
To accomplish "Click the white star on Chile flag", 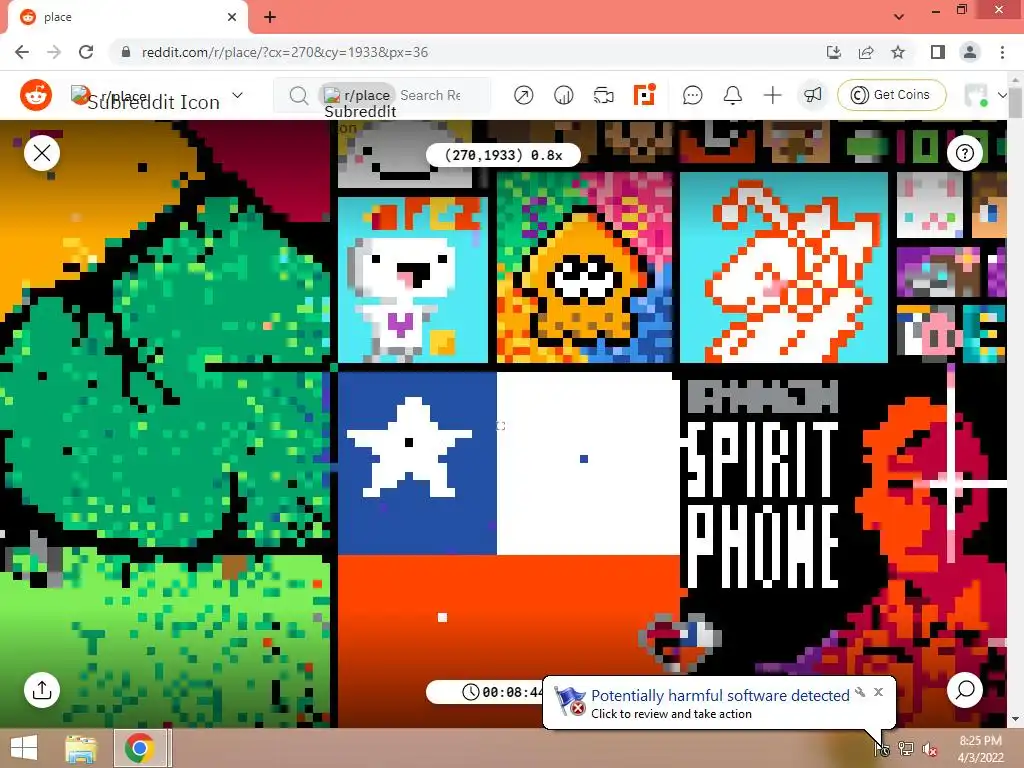I will click(409, 447).
